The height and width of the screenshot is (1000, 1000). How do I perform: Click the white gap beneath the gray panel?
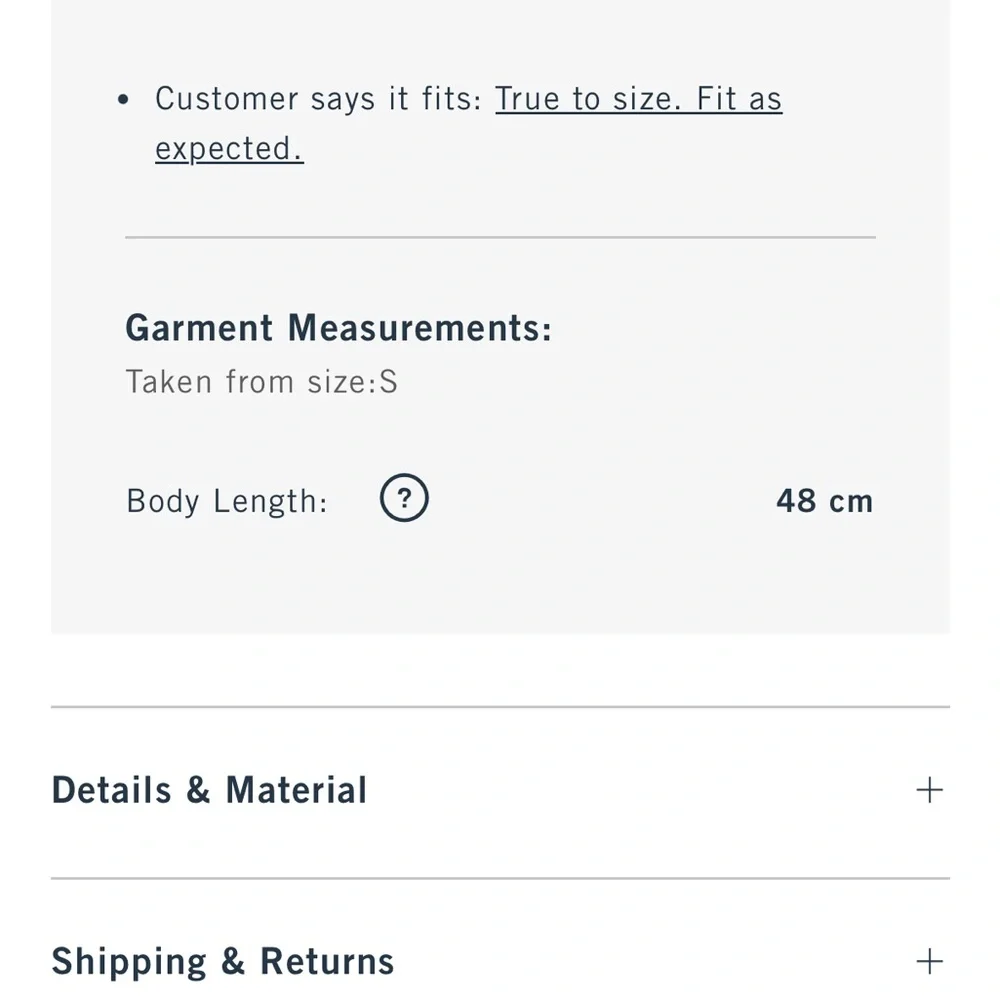pos(500,668)
